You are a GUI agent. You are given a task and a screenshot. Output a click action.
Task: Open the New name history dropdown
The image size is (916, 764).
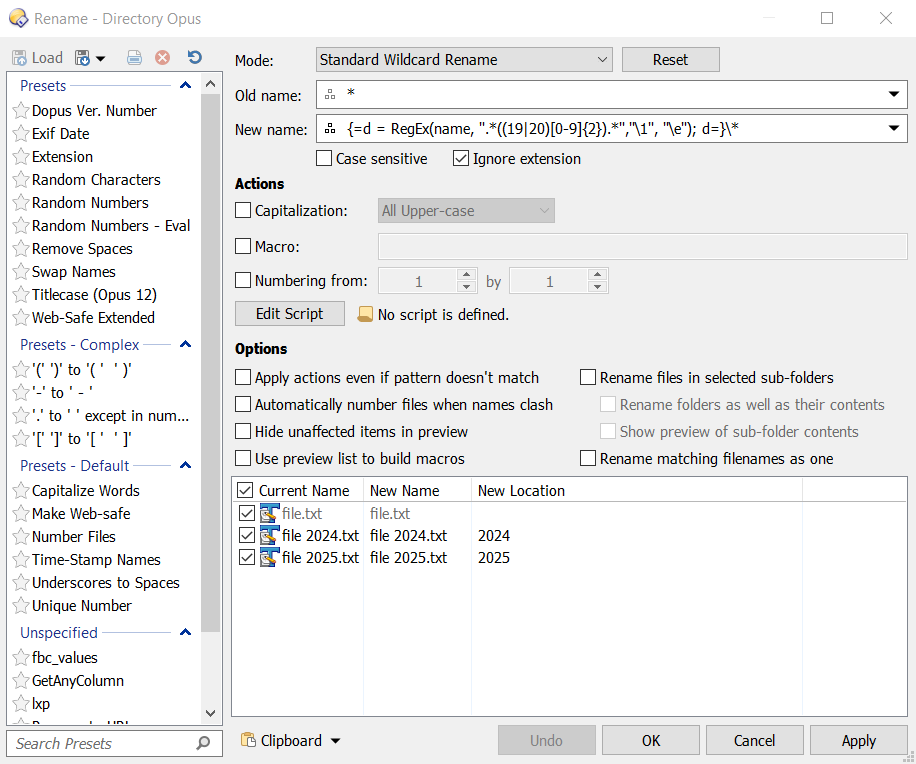tap(894, 129)
